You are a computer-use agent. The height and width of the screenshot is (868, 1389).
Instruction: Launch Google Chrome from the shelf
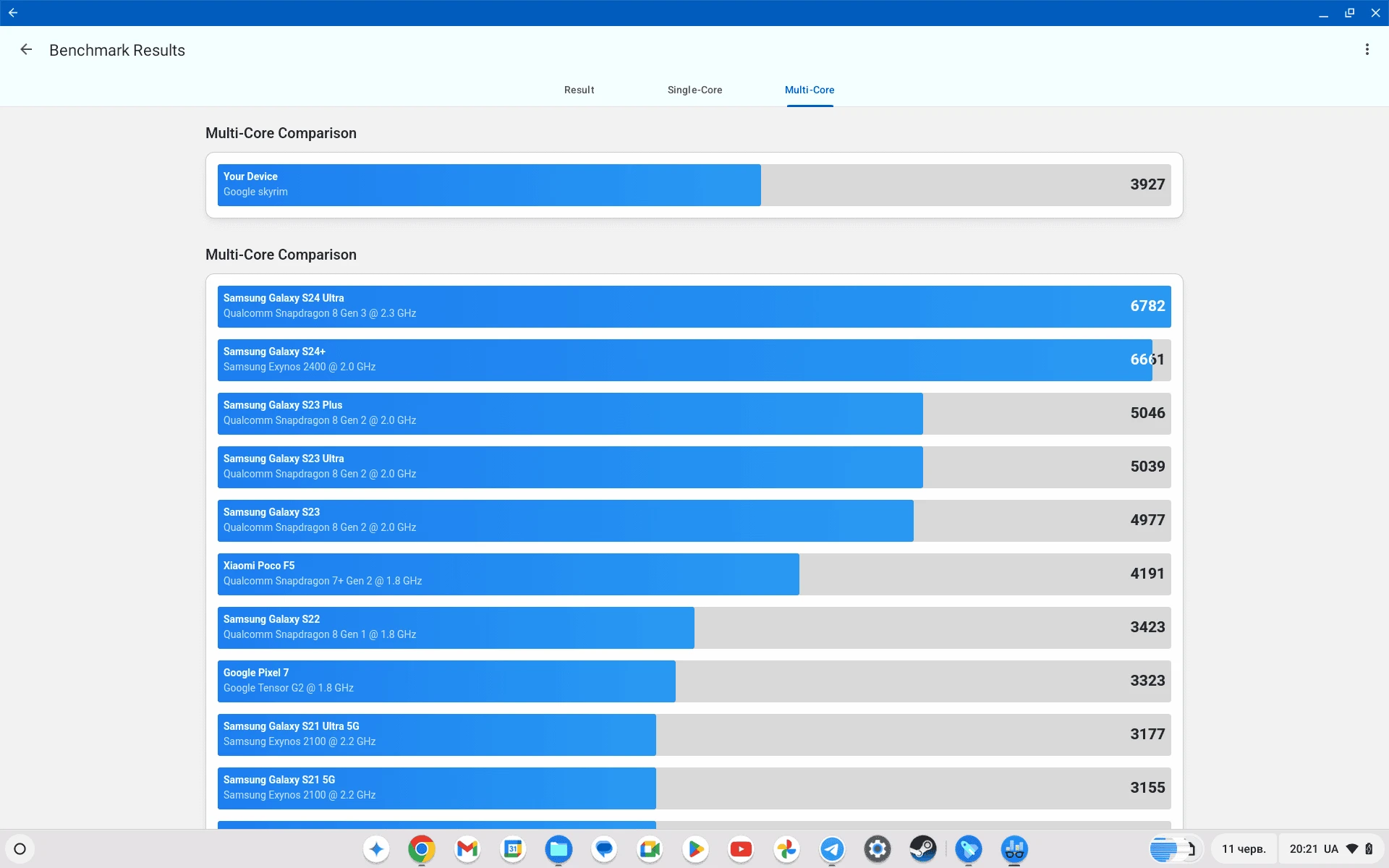point(422,848)
